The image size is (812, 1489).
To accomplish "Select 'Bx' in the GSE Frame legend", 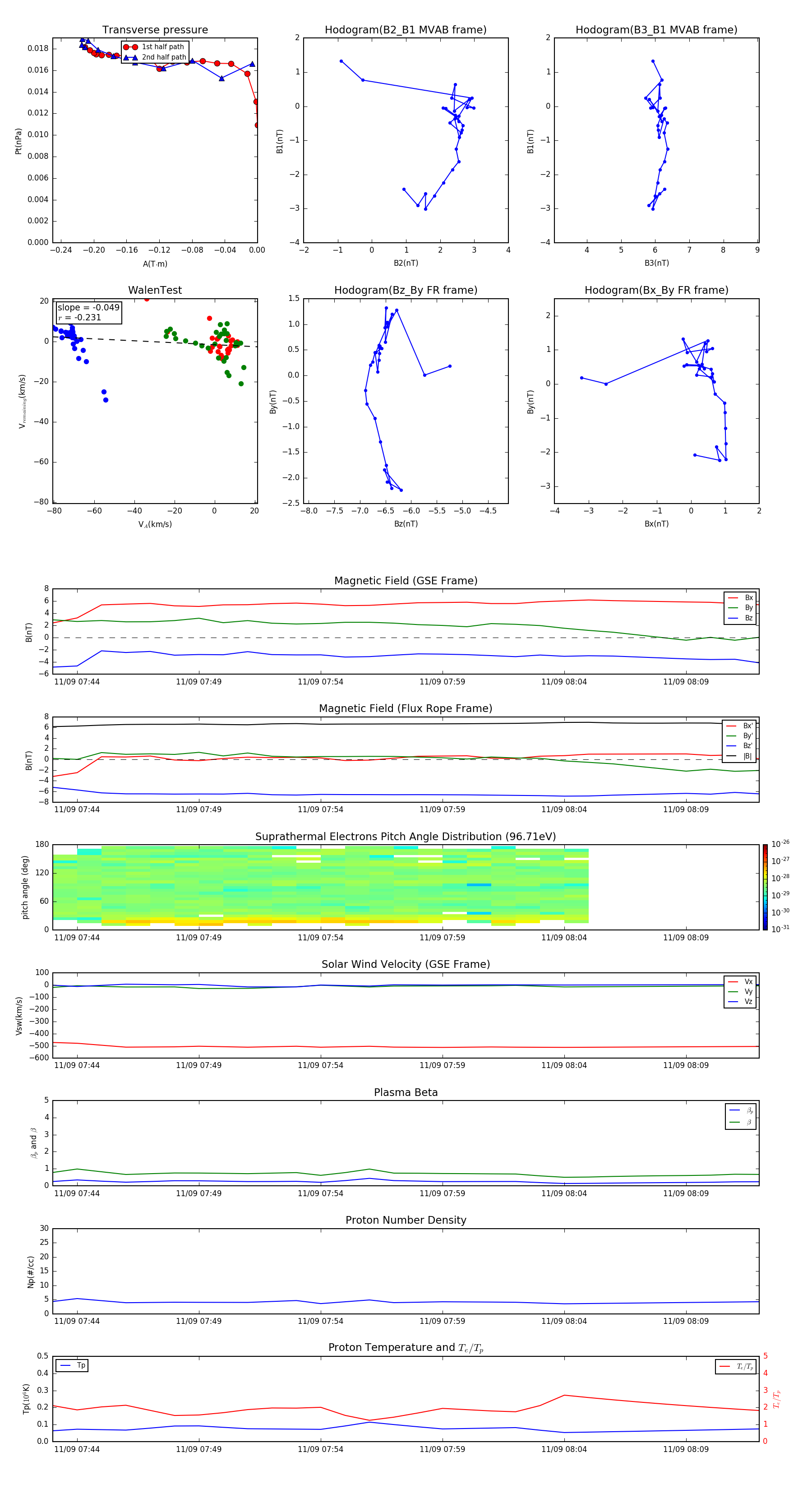I will point(740,598).
